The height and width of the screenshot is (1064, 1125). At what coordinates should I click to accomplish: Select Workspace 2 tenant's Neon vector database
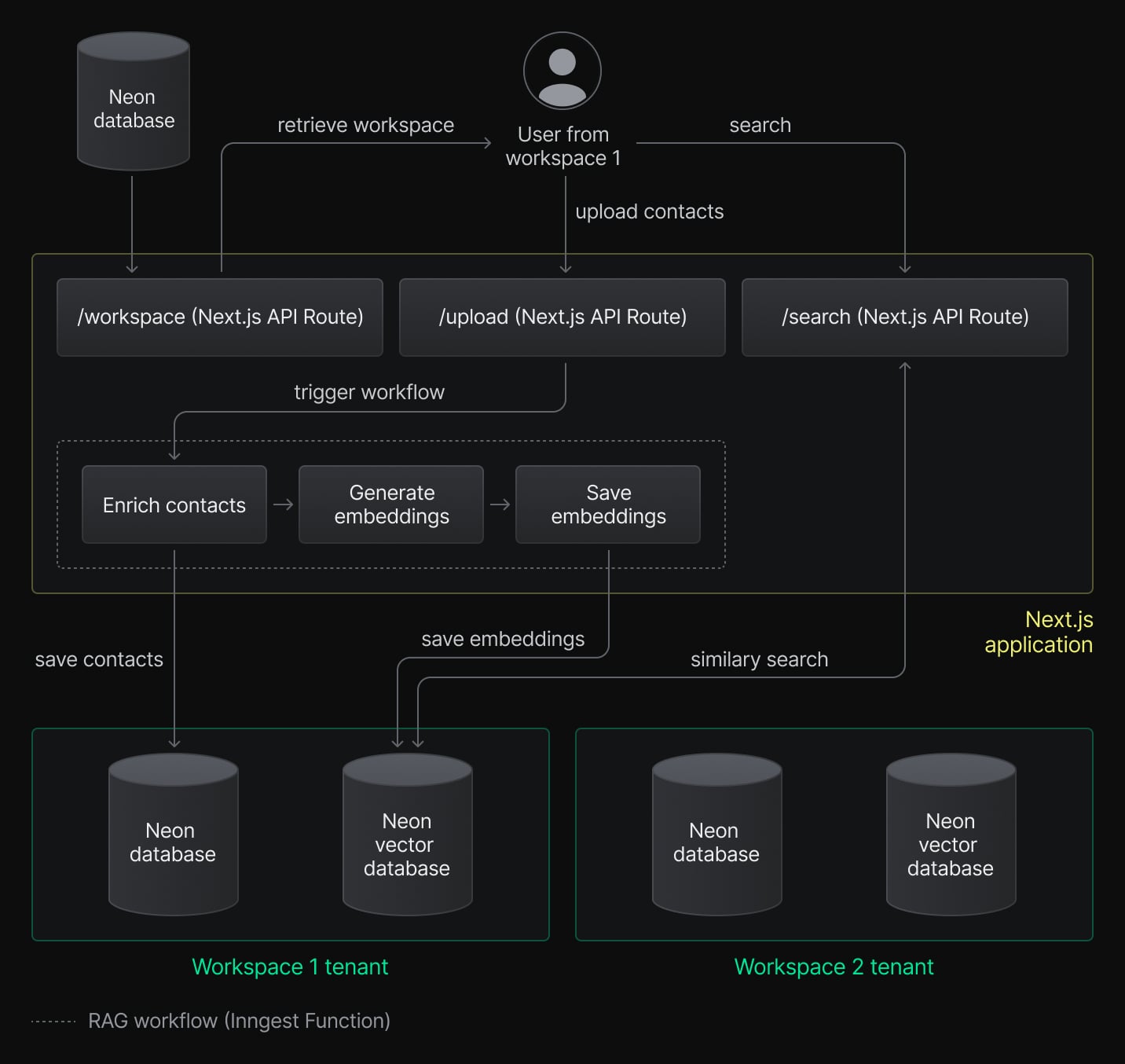951,835
